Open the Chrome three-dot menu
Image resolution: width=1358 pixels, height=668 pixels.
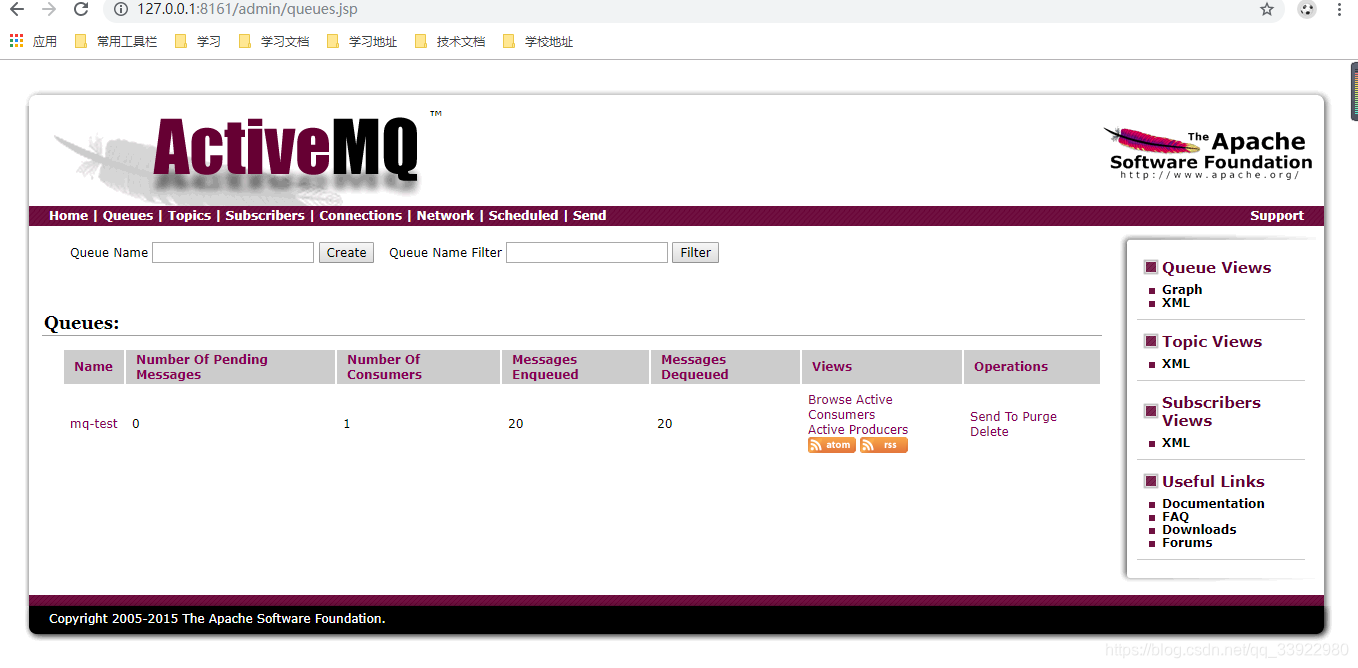[1338, 10]
